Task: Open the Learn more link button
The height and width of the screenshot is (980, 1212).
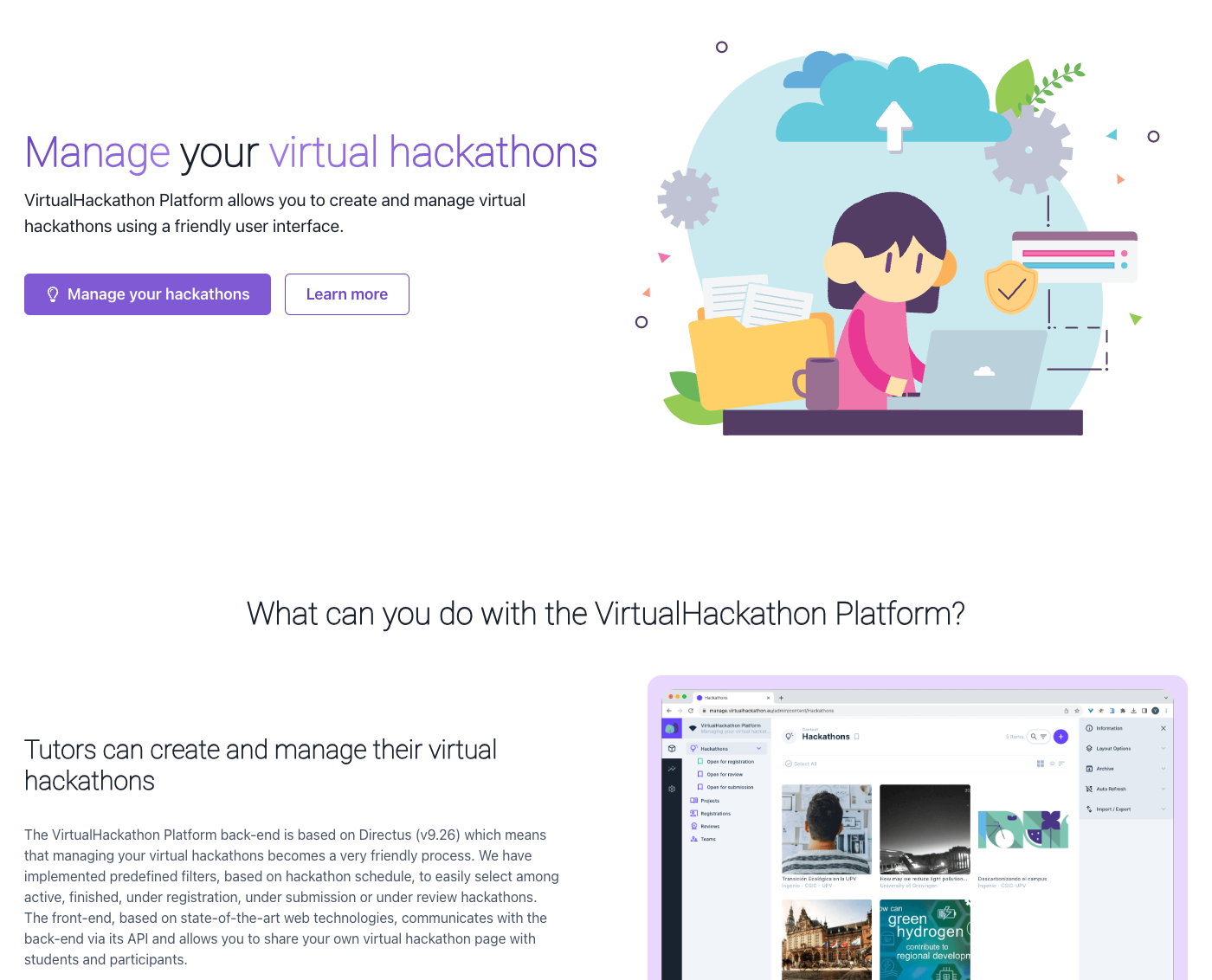Action: click(347, 294)
